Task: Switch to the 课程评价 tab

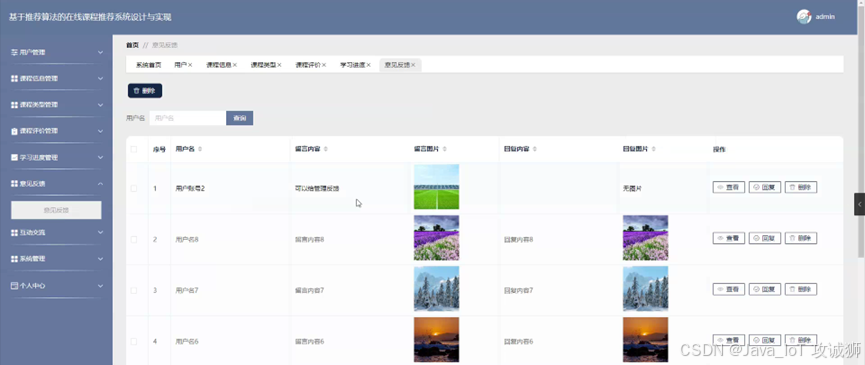Action: [308, 65]
